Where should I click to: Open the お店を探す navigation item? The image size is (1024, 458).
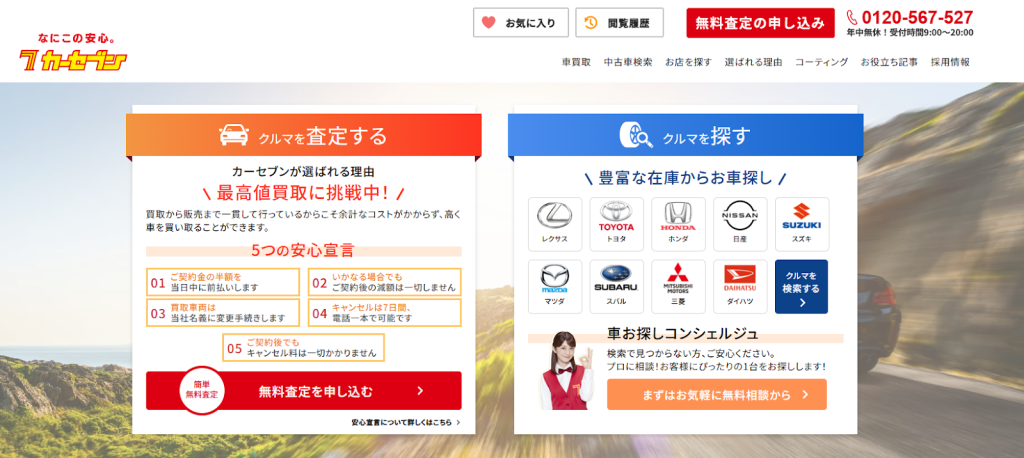pos(688,62)
